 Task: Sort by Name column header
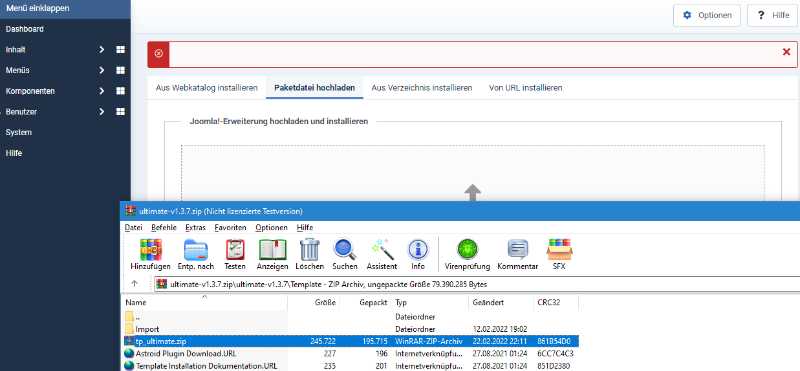[204, 302]
